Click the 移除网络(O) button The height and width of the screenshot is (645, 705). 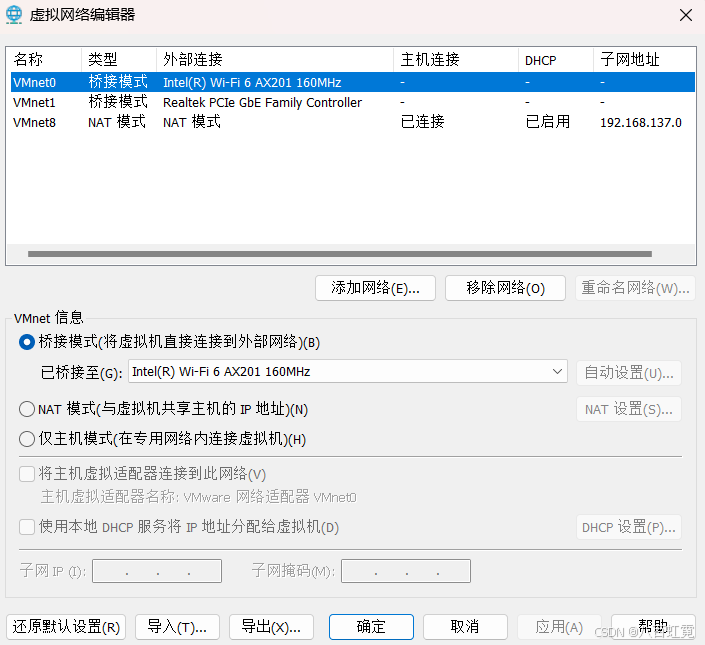click(x=505, y=288)
